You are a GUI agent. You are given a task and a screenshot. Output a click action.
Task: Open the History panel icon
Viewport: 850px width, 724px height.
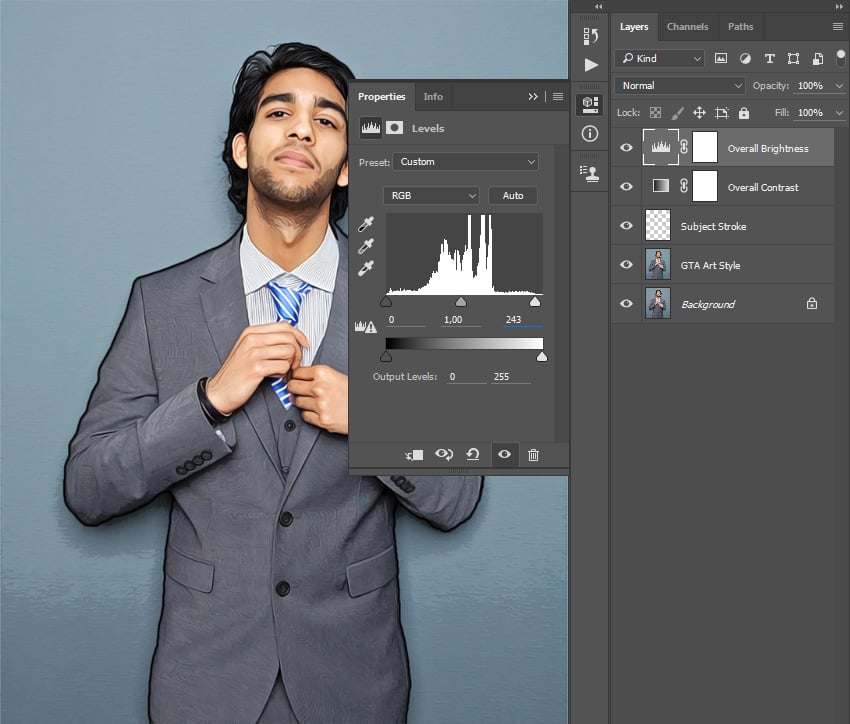[591, 37]
